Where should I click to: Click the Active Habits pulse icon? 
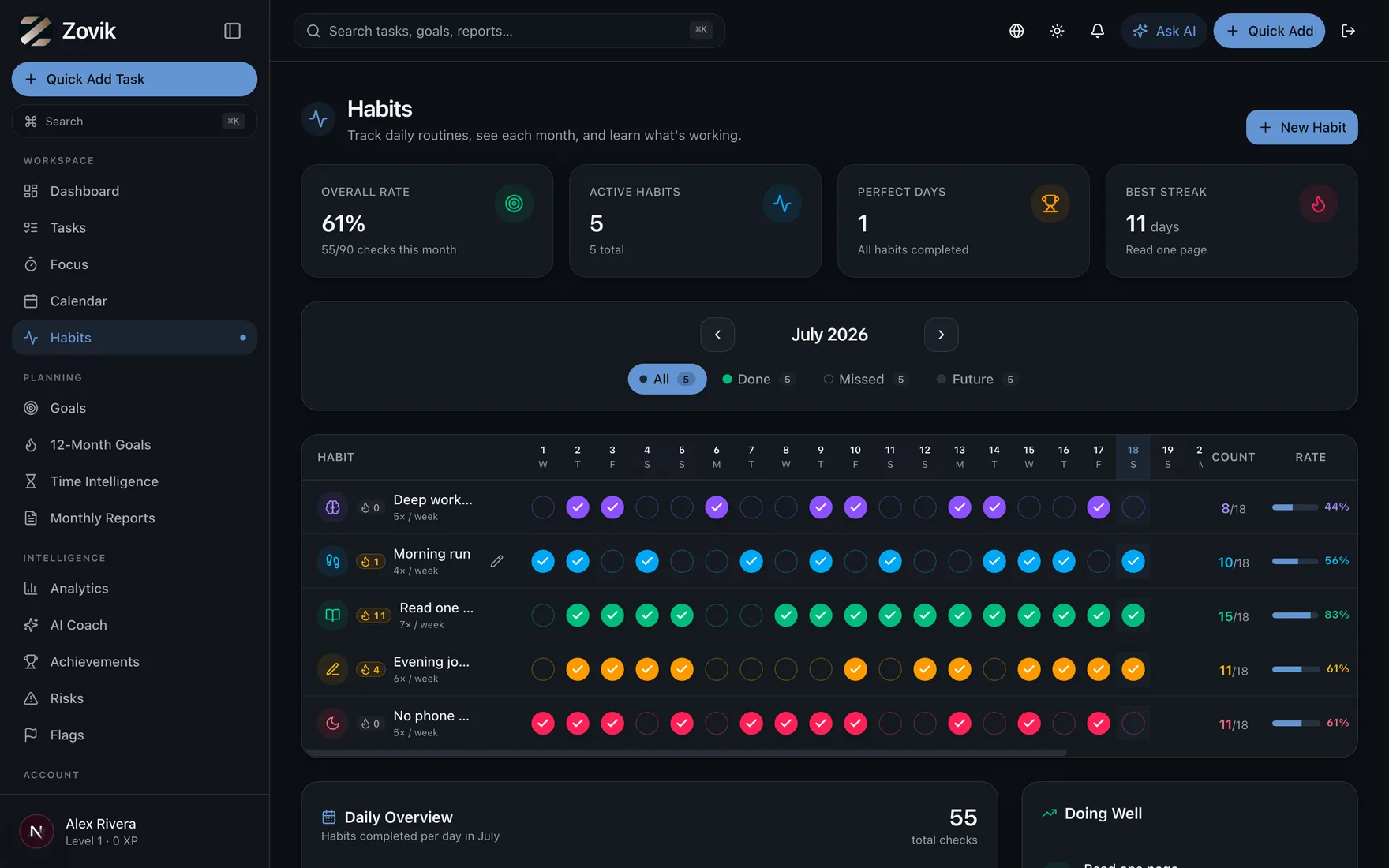782,204
